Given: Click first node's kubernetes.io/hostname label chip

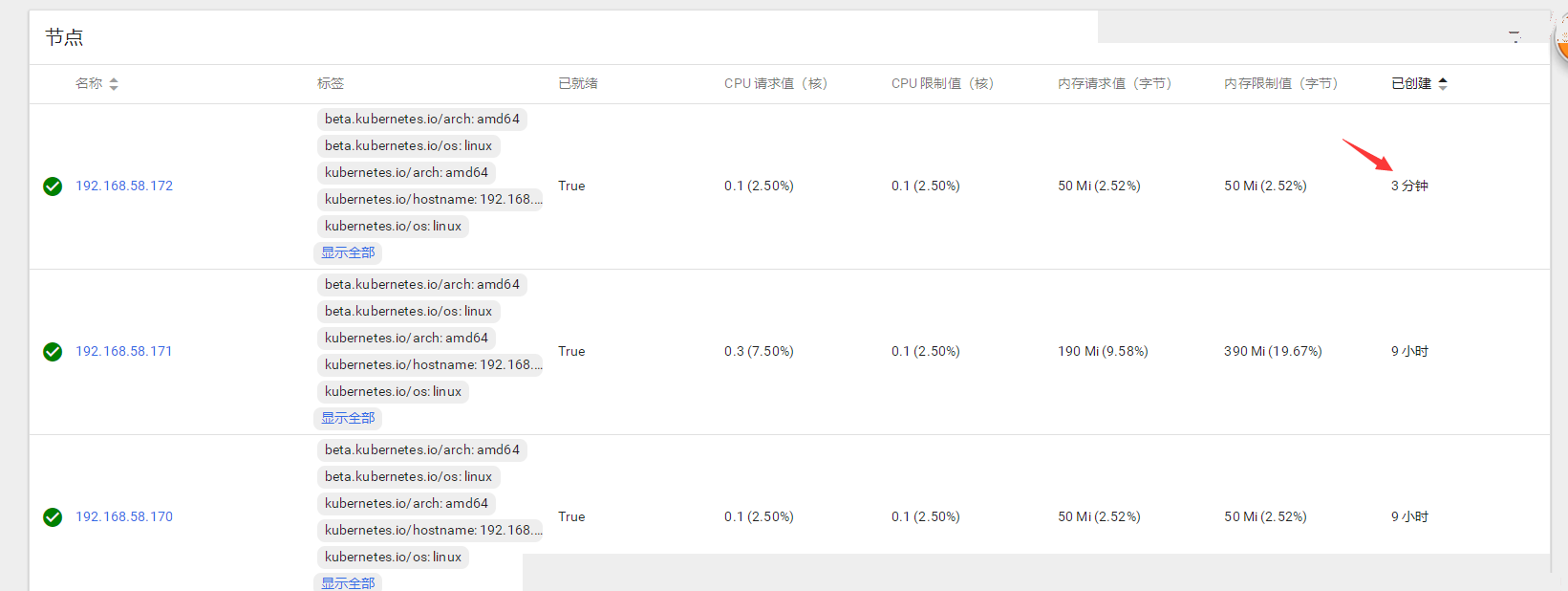Looking at the screenshot, I should click(432, 200).
